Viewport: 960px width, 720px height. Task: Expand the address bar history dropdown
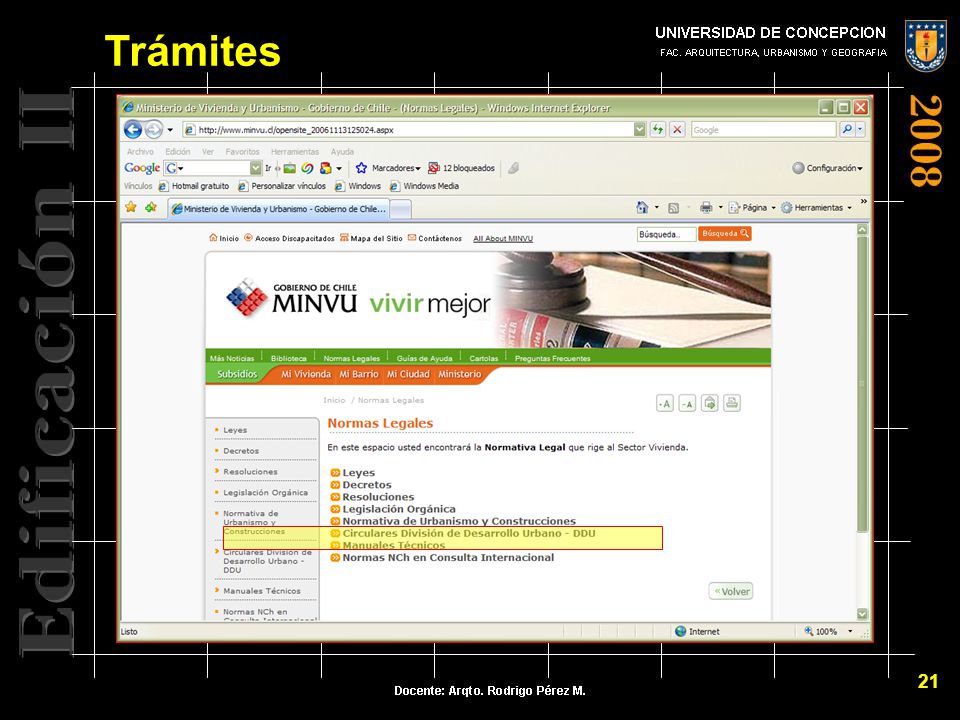click(x=639, y=129)
